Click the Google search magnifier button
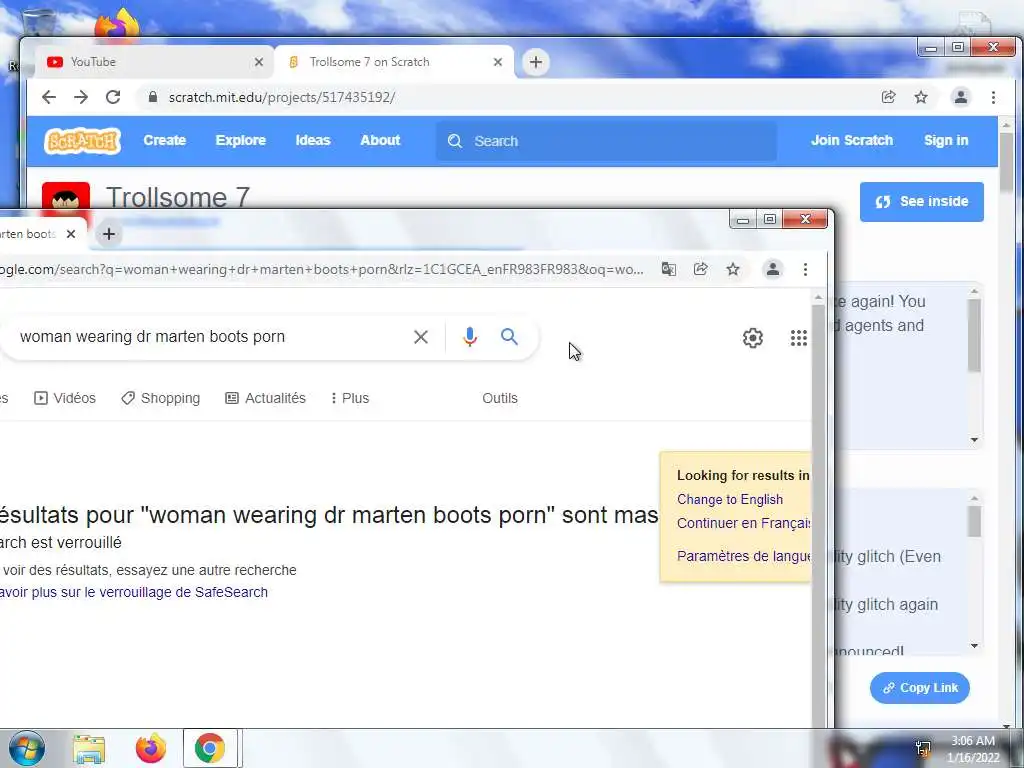Viewport: 1024px width, 768px height. click(x=509, y=337)
